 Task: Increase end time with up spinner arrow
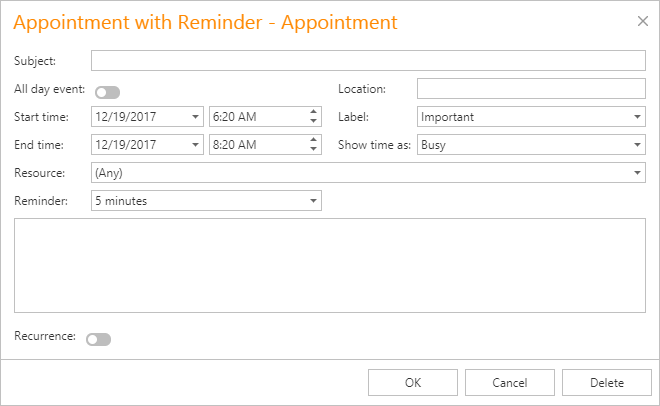pos(314,140)
